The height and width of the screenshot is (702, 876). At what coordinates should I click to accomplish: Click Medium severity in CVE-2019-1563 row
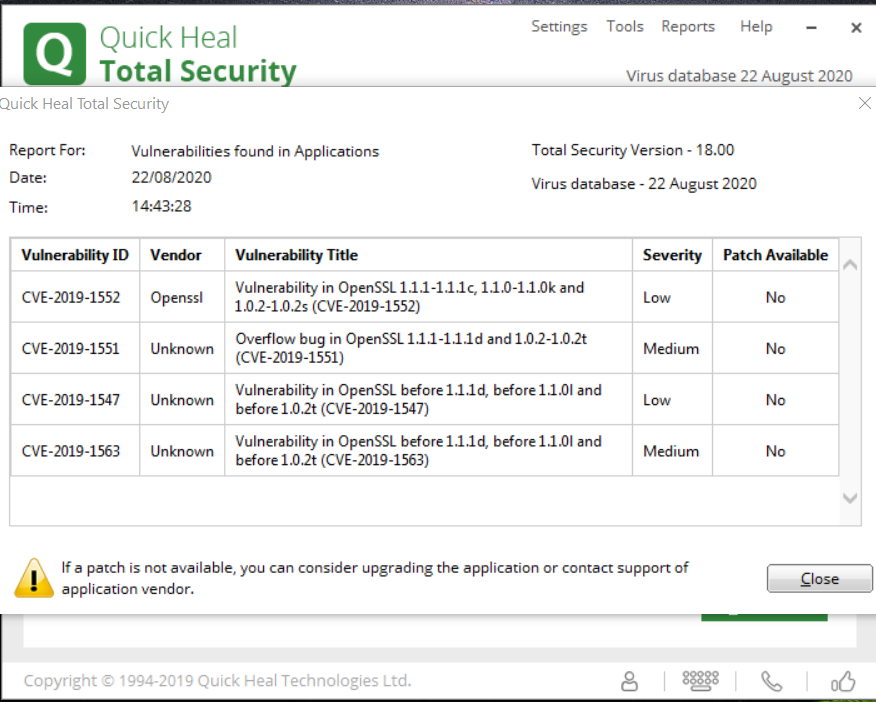[671, 452]
